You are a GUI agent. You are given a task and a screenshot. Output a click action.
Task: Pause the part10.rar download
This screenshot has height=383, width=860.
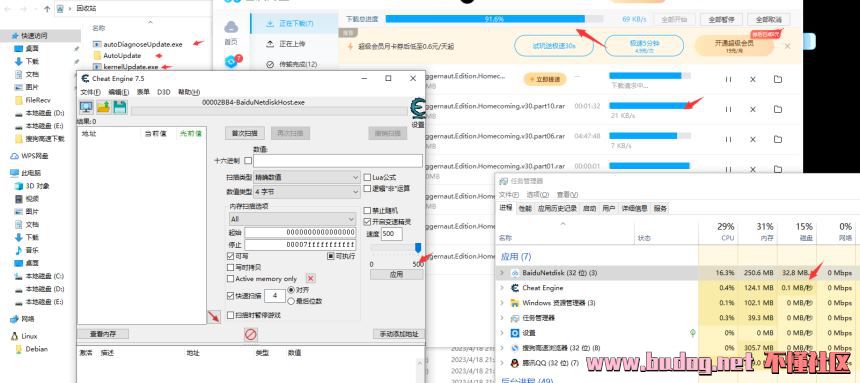point(728,109)
